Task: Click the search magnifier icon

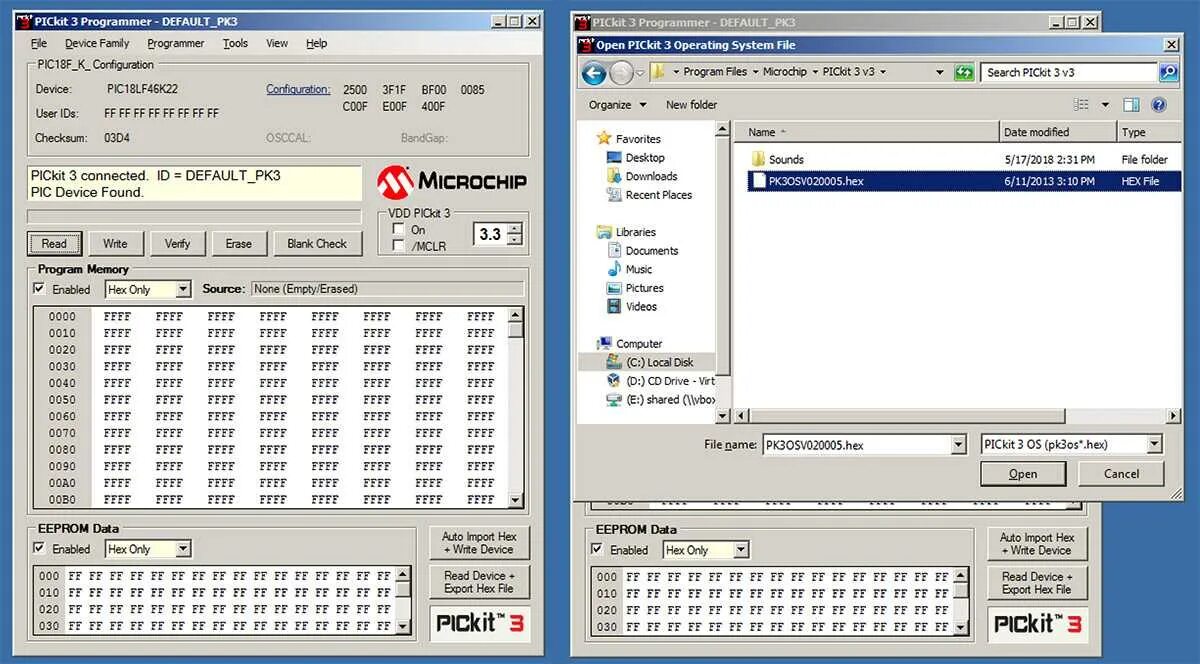Action: [x=1168, y=72]
